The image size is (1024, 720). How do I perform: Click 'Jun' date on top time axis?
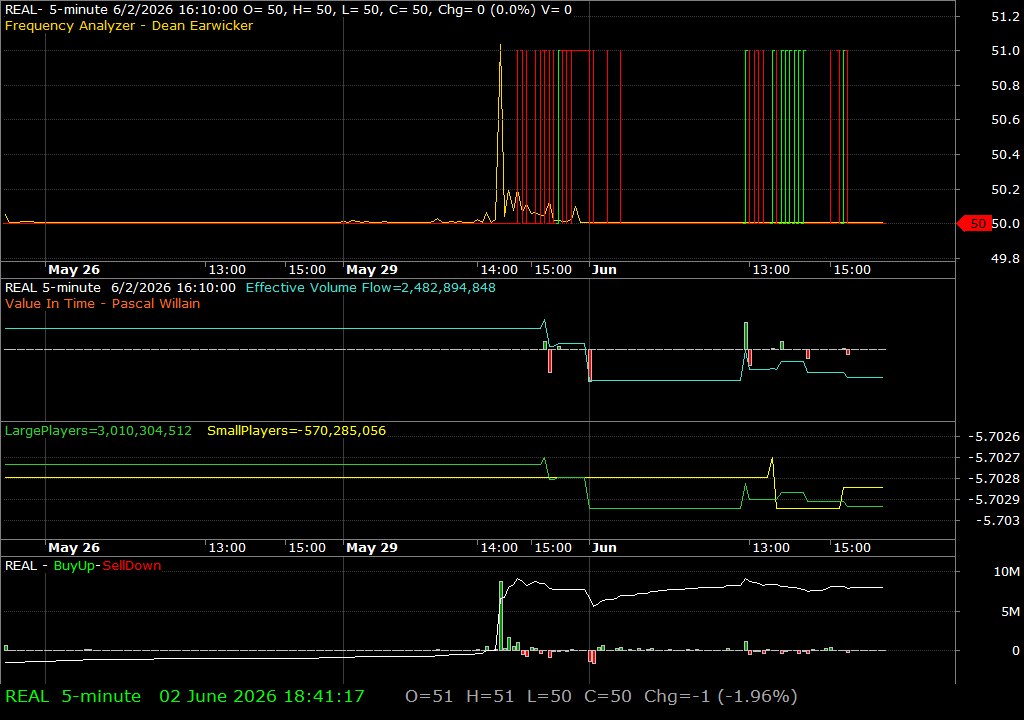pos(604,270)
